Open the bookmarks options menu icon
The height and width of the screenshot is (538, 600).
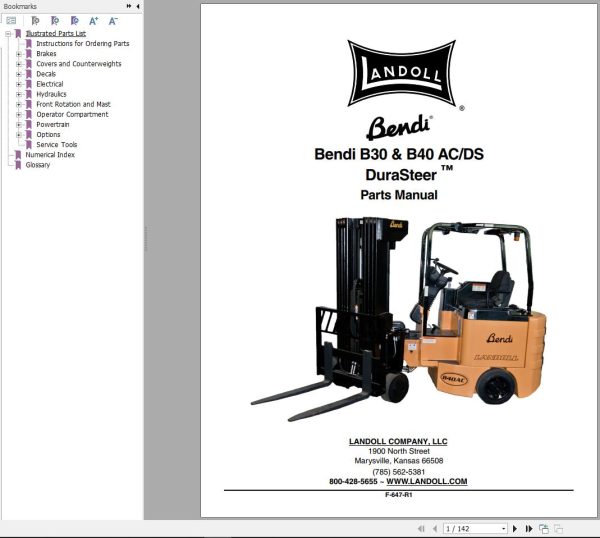(11, 21)
